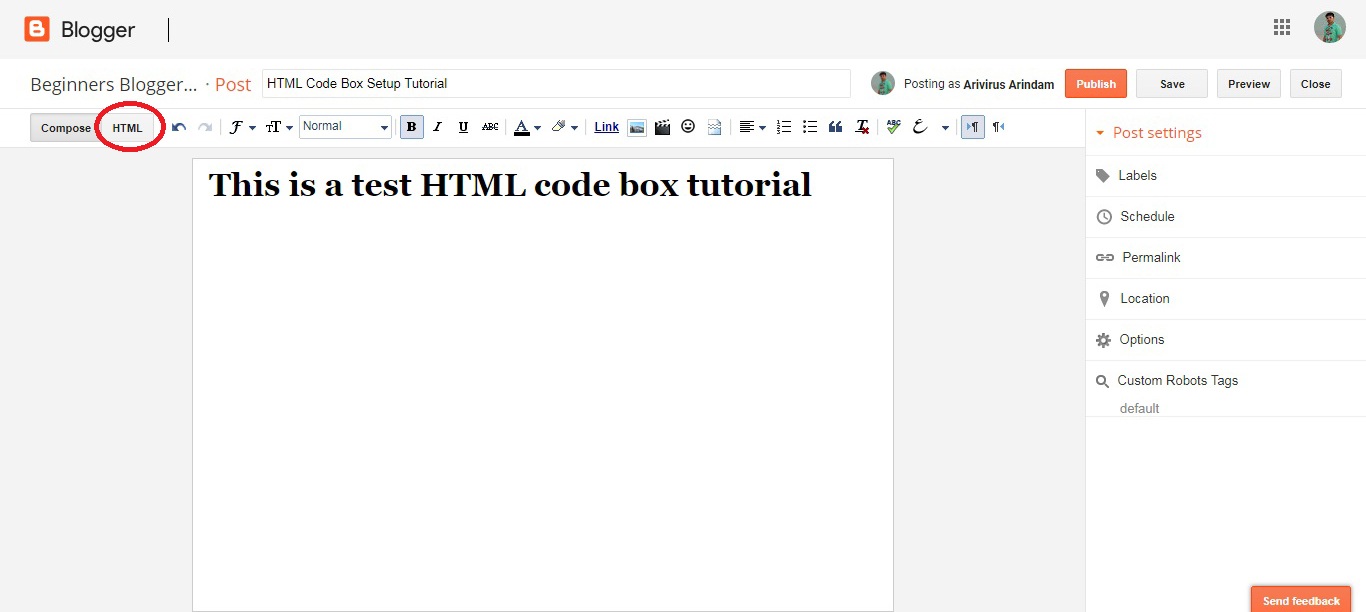Toggle italic formatting
Screen dimensions: 1366x612
coord(437,127)
